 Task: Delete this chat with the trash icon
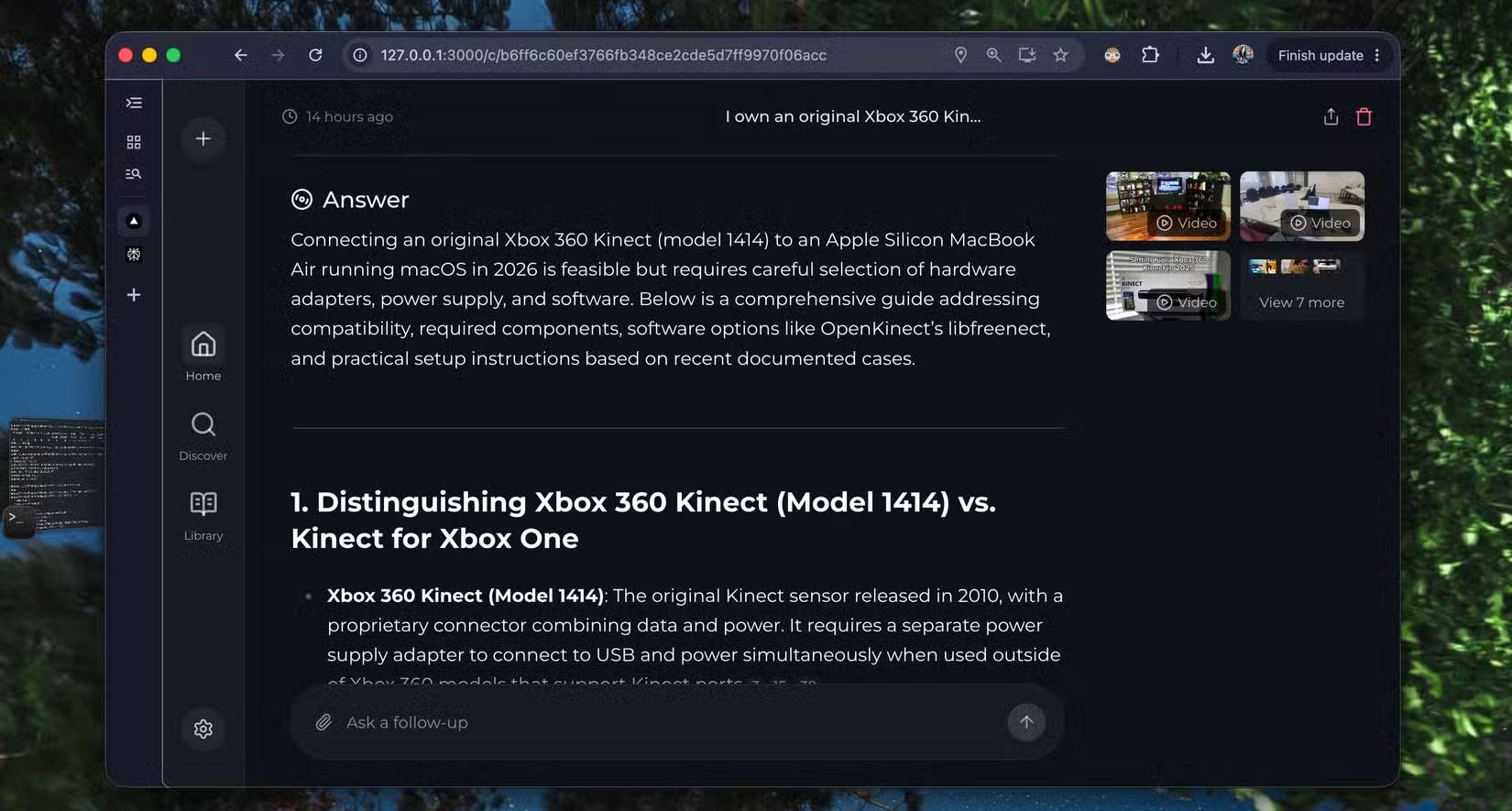pyautogui.click(x=1364, y=116)
